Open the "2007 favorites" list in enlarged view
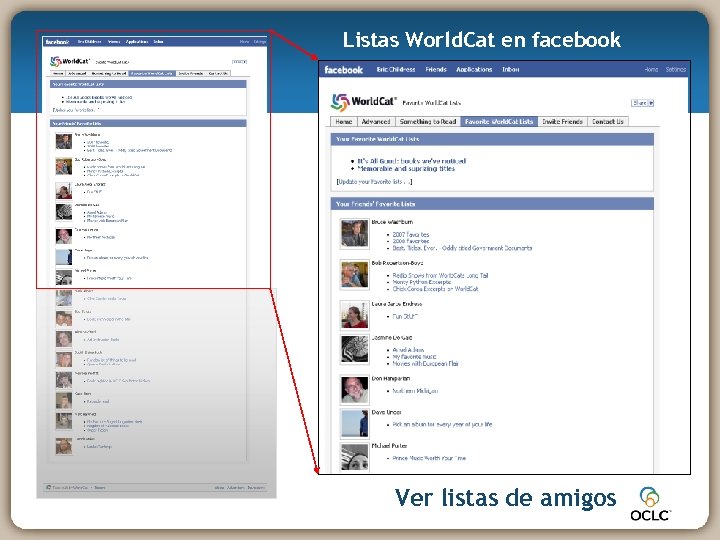This screenshot has width=720, height=540. click(411, 234)
